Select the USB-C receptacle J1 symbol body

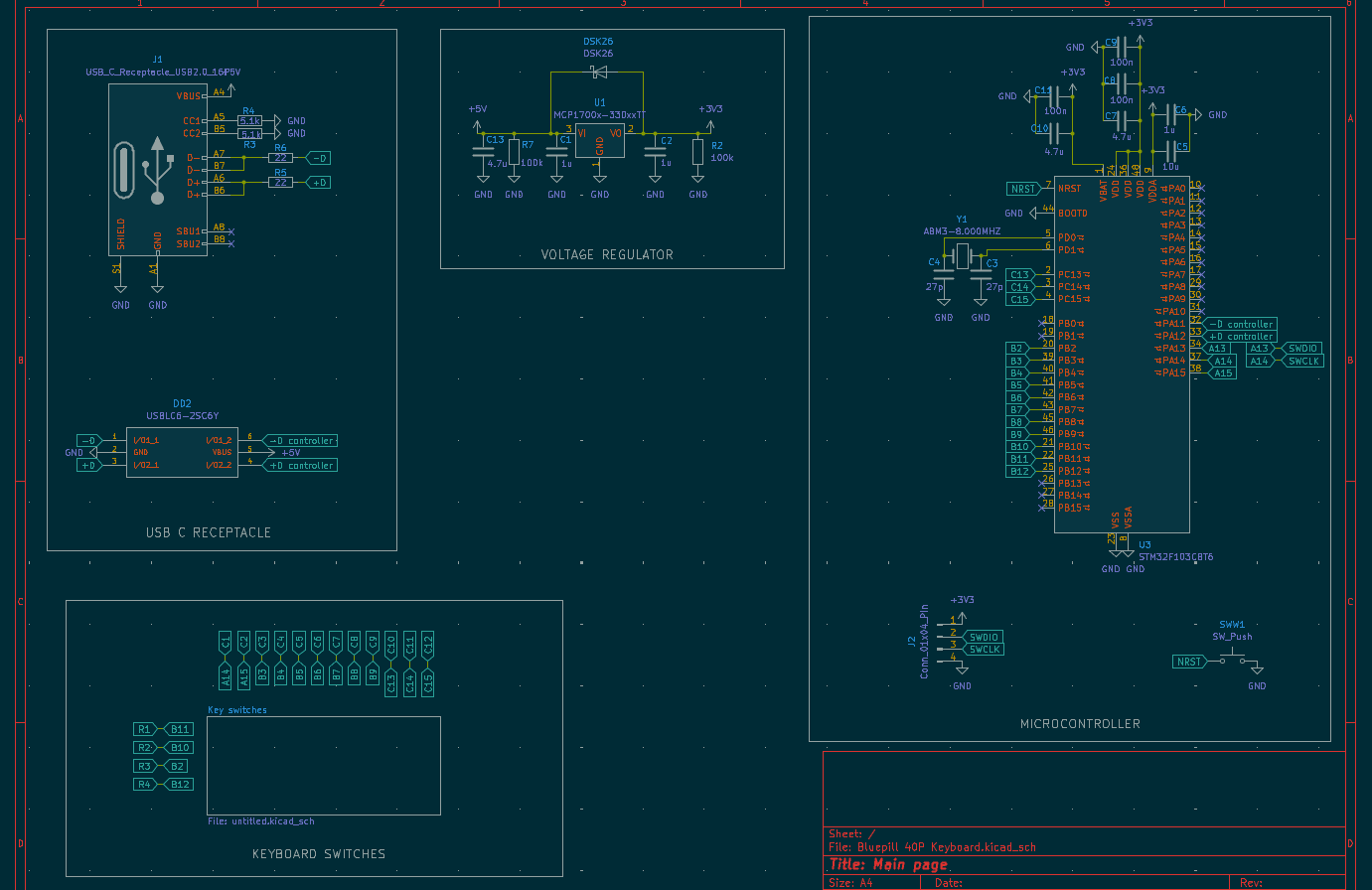click(x=157, y=170)
